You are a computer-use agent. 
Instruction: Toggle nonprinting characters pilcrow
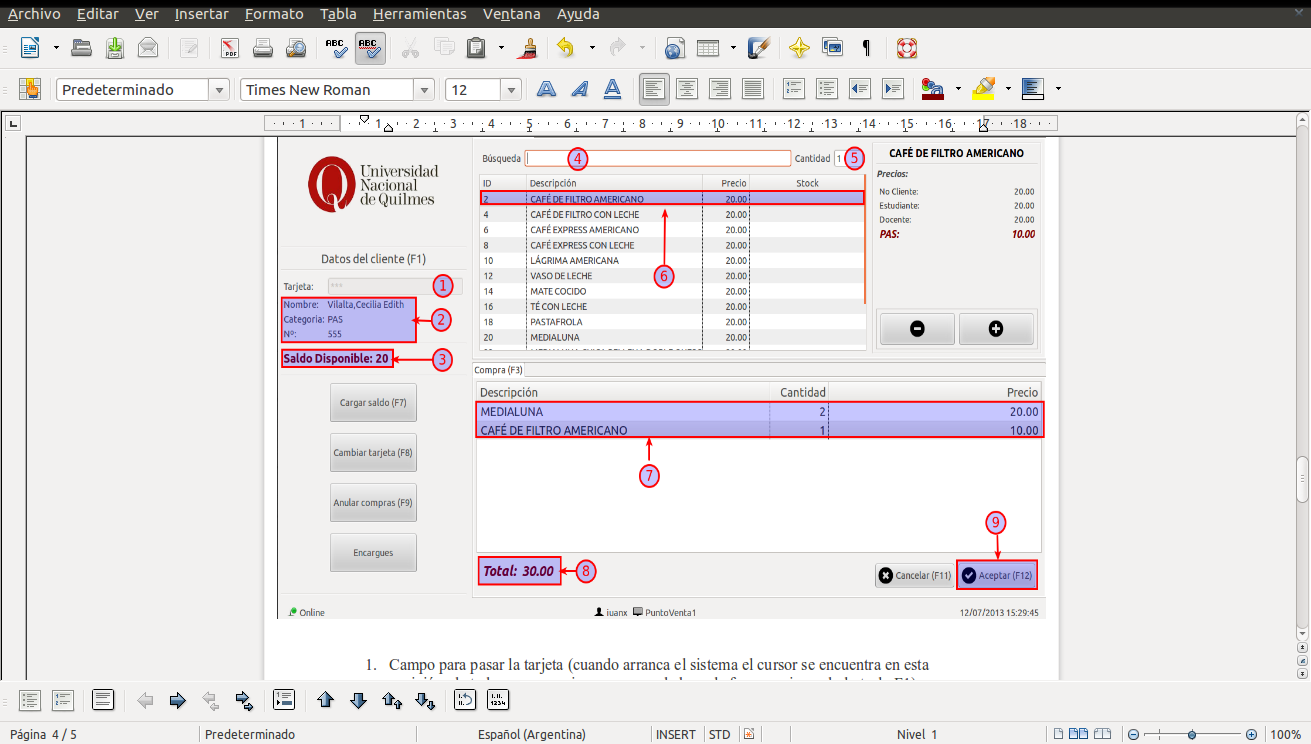point(866,48)
